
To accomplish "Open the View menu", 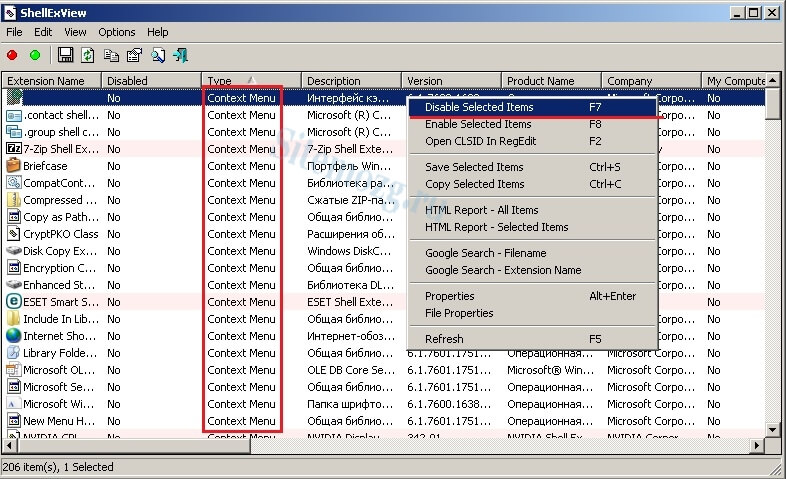I will (75, 32).
